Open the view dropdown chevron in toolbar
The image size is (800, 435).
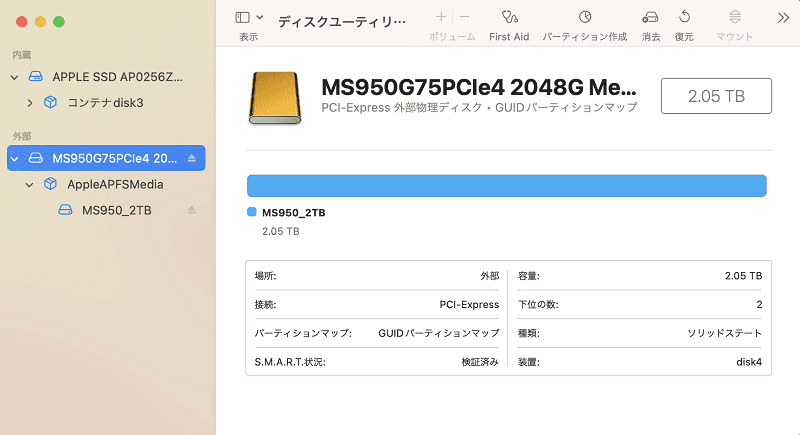coord(260,17)
